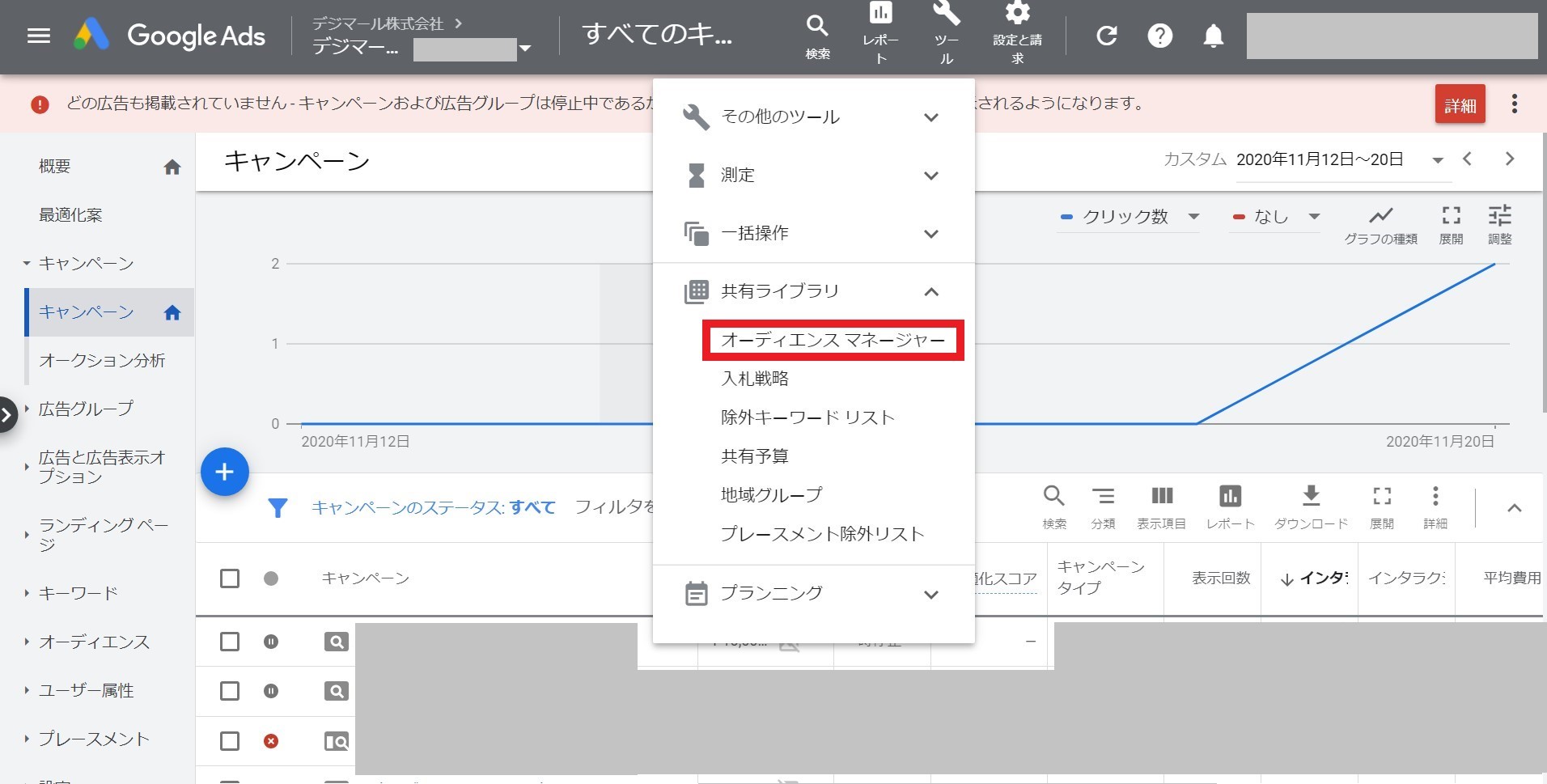This screenshot has width=1547, height=784.
Task: Click the chart 調整 adjust icon
Action: coord(1499,225)
